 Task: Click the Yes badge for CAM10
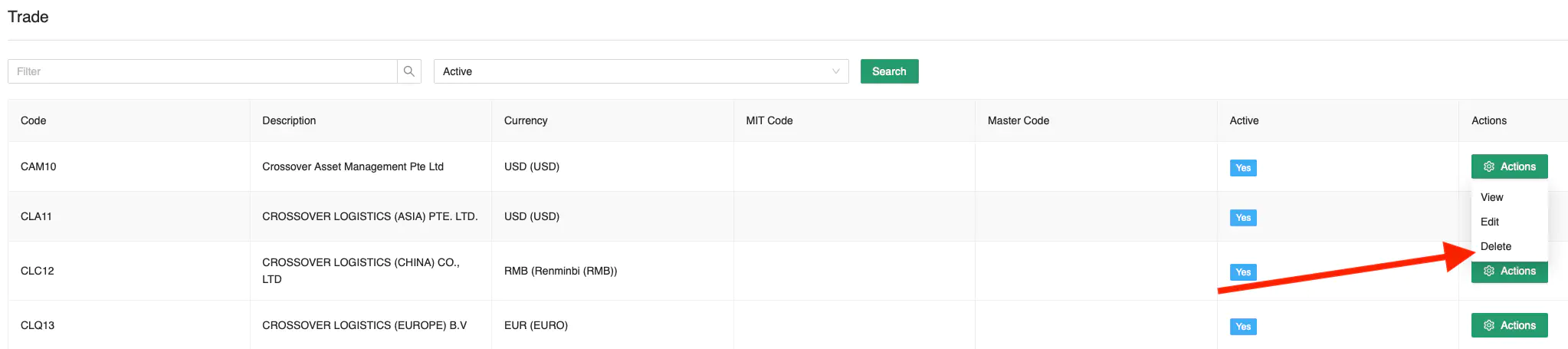point(1242,168)
